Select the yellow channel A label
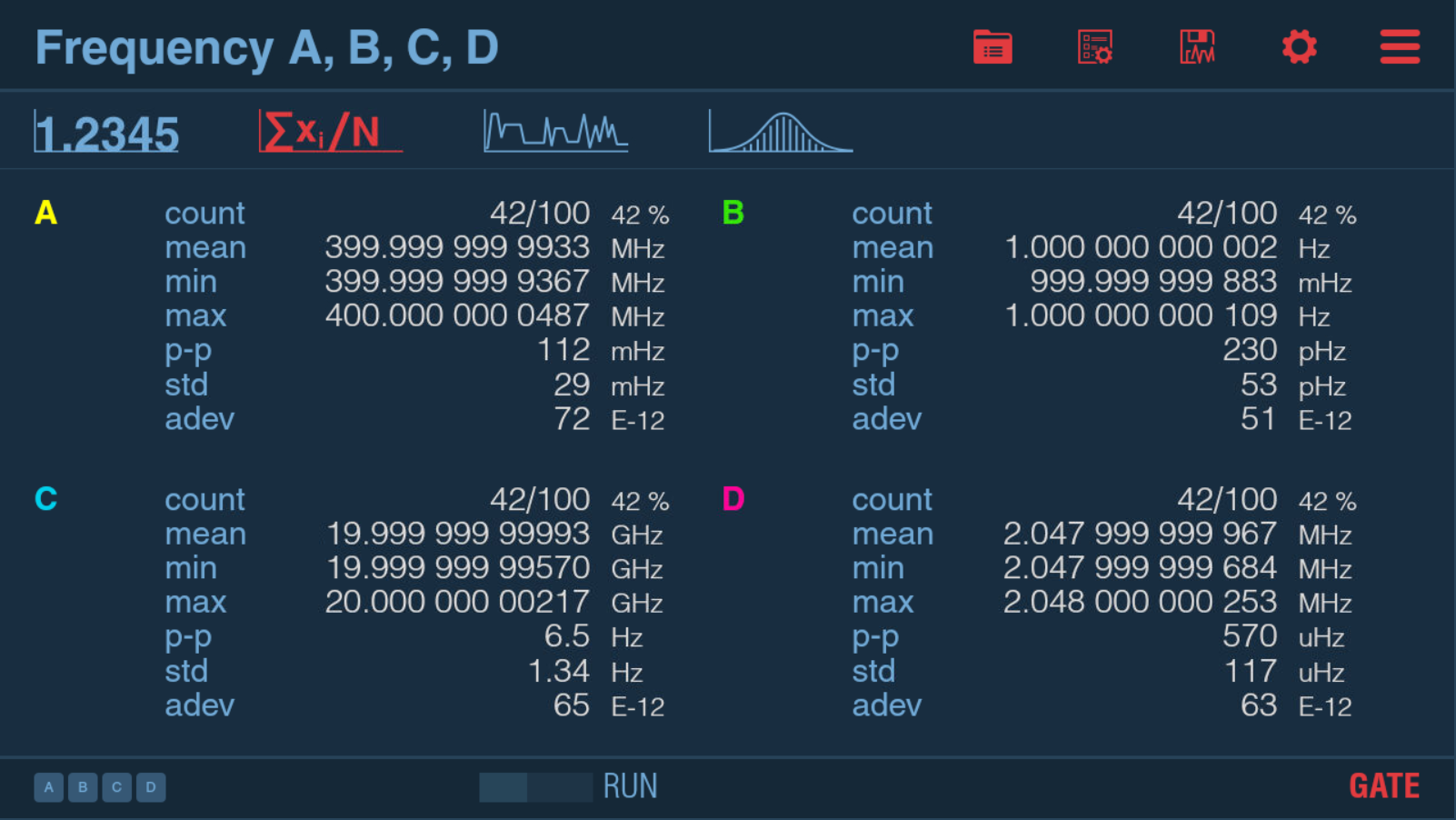 [x=45, y=213]
